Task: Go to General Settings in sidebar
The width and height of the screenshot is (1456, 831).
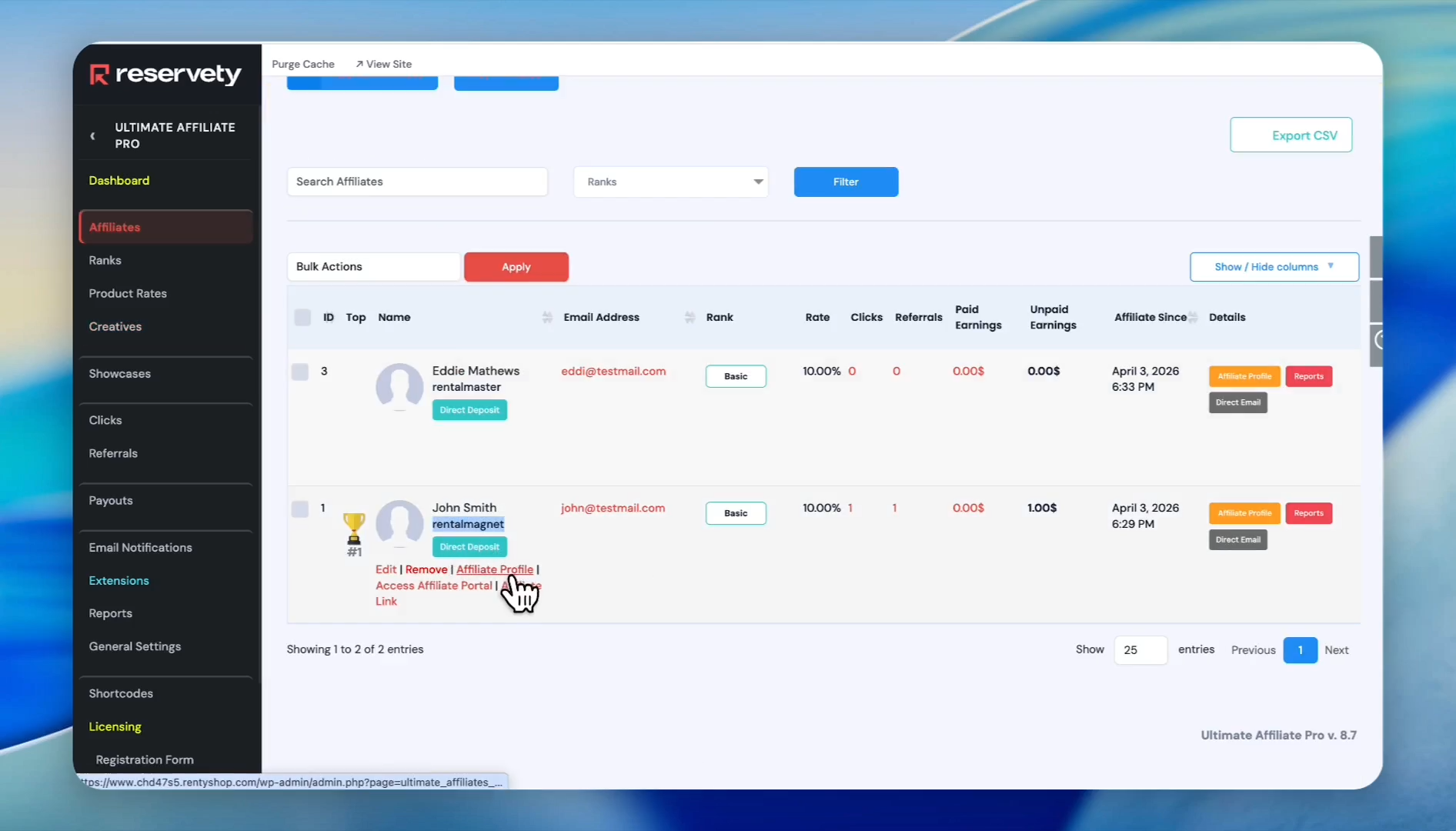Action: tap(135, 646)
